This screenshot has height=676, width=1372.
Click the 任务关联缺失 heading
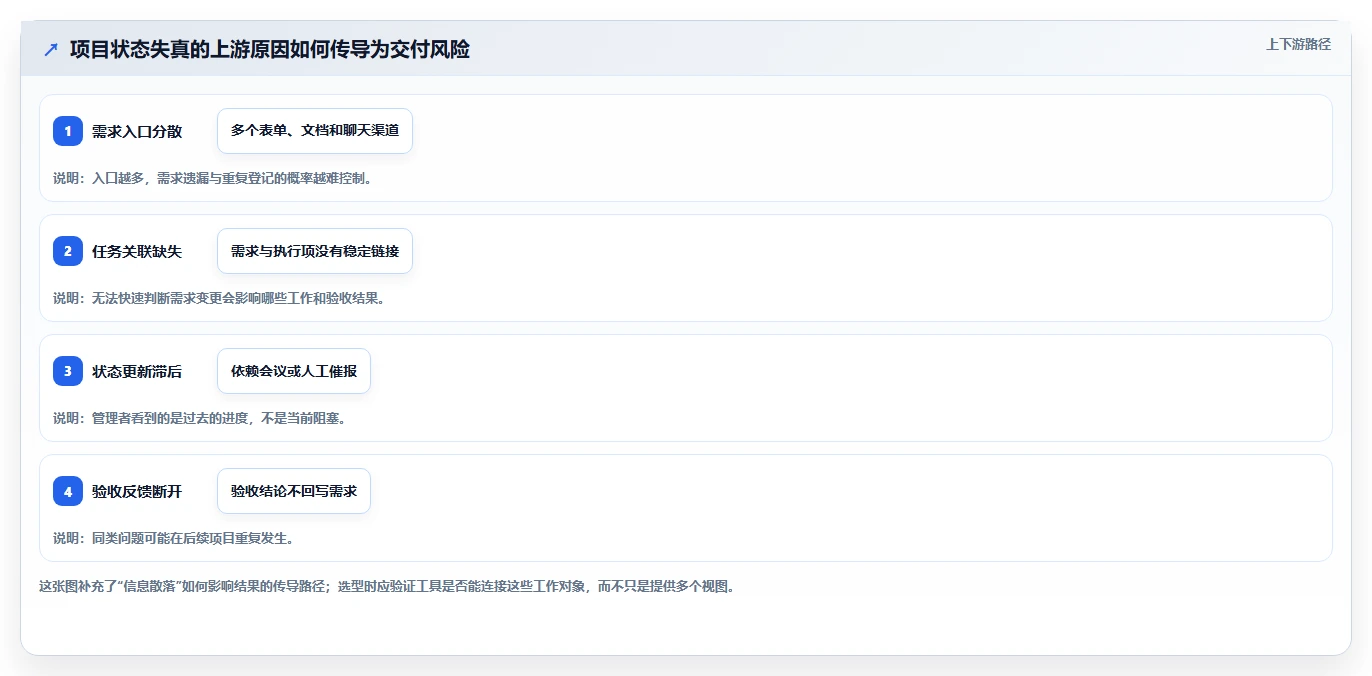137,251
